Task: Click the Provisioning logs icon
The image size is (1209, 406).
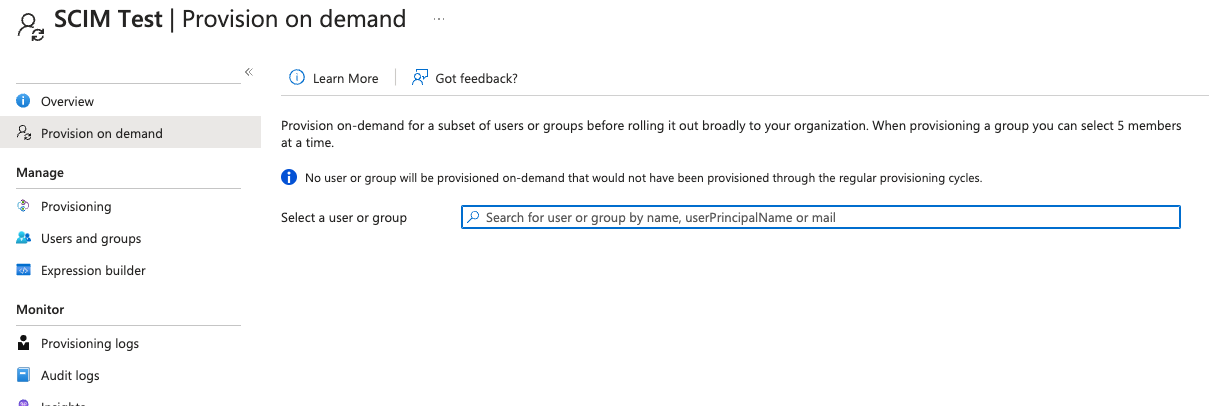Action: (x=23, y=343)
